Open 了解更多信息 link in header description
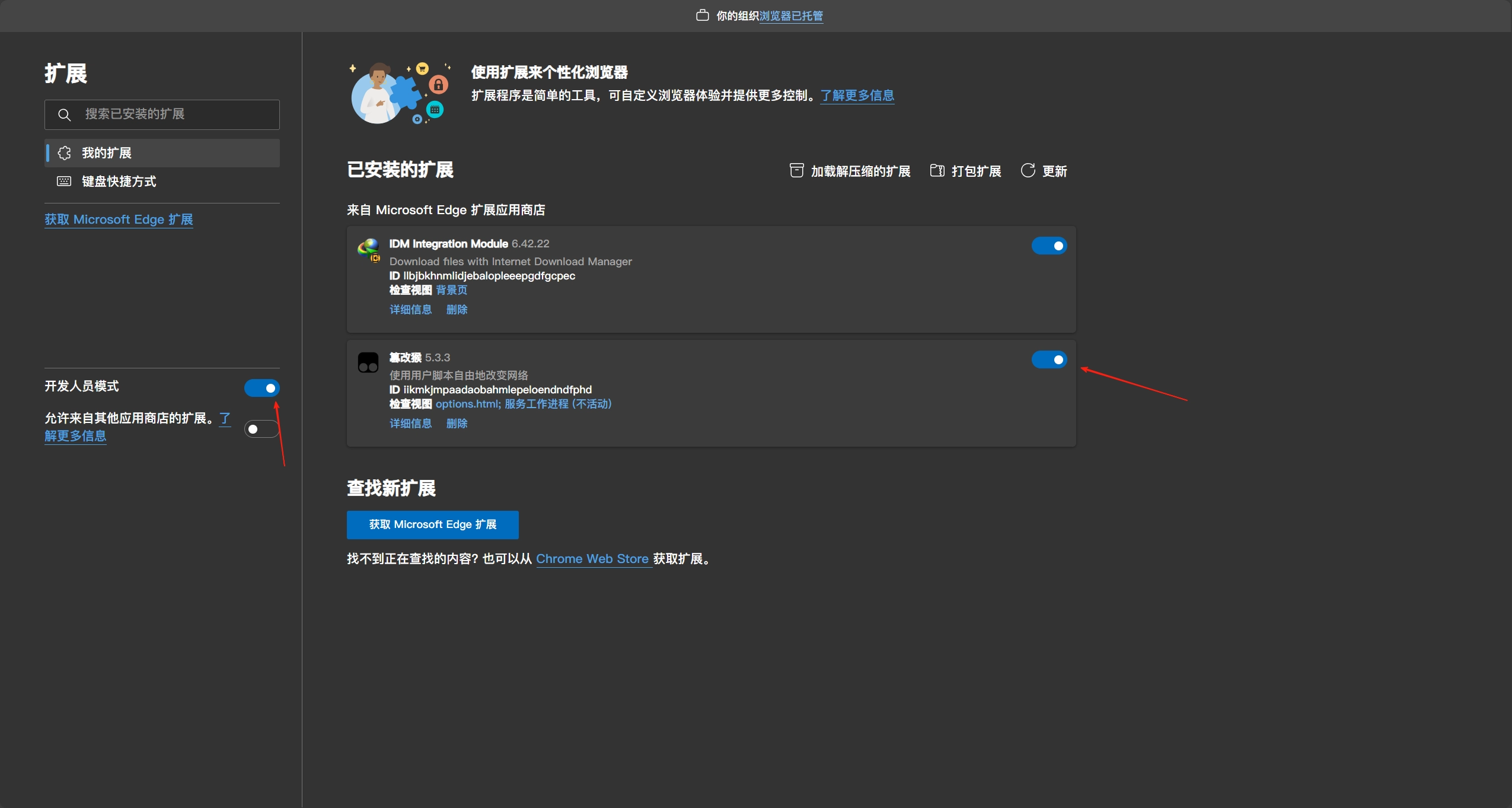The image size is (1512, 808). coord(857,96)
